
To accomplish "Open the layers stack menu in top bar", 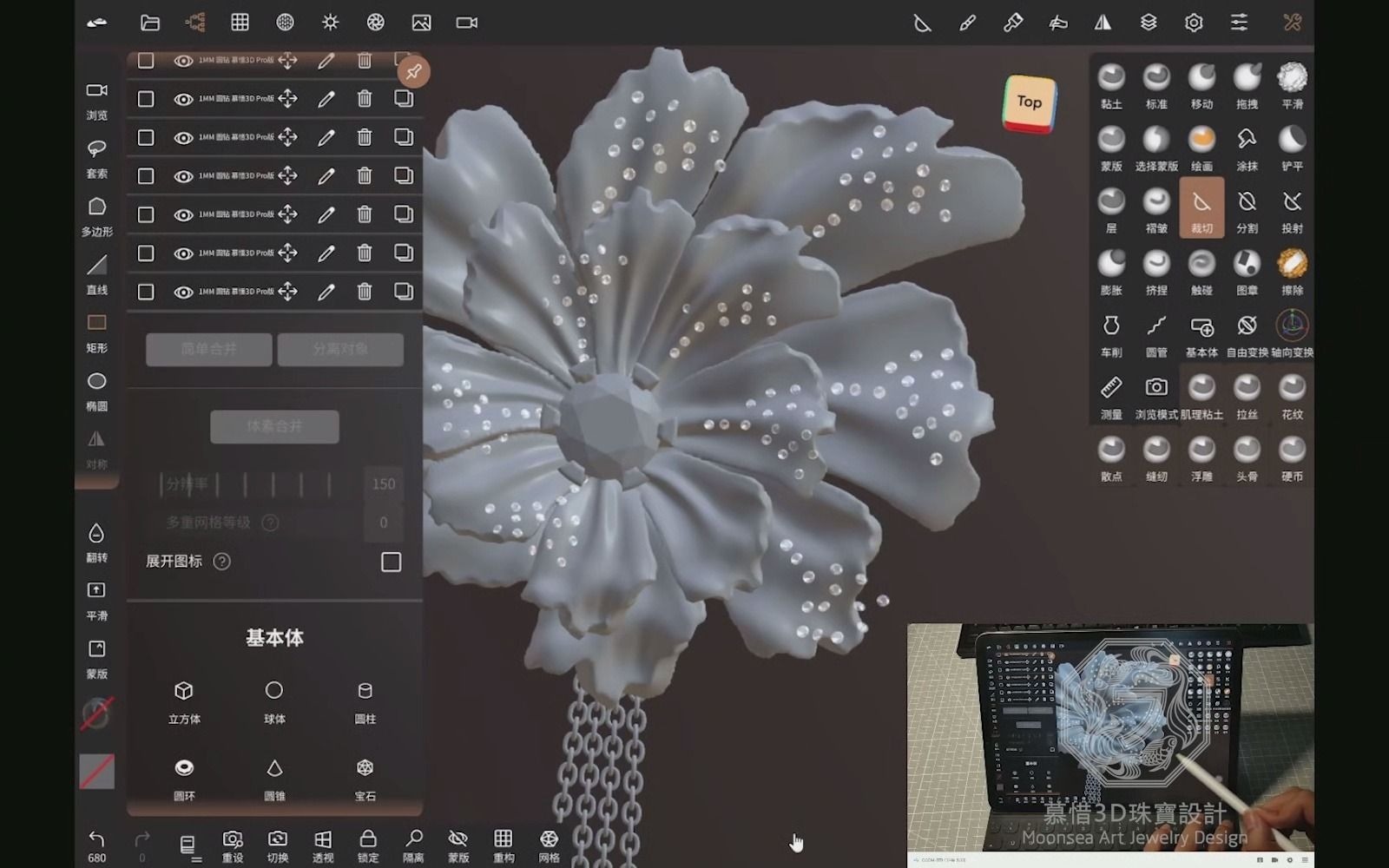I will coord(1149,23).
